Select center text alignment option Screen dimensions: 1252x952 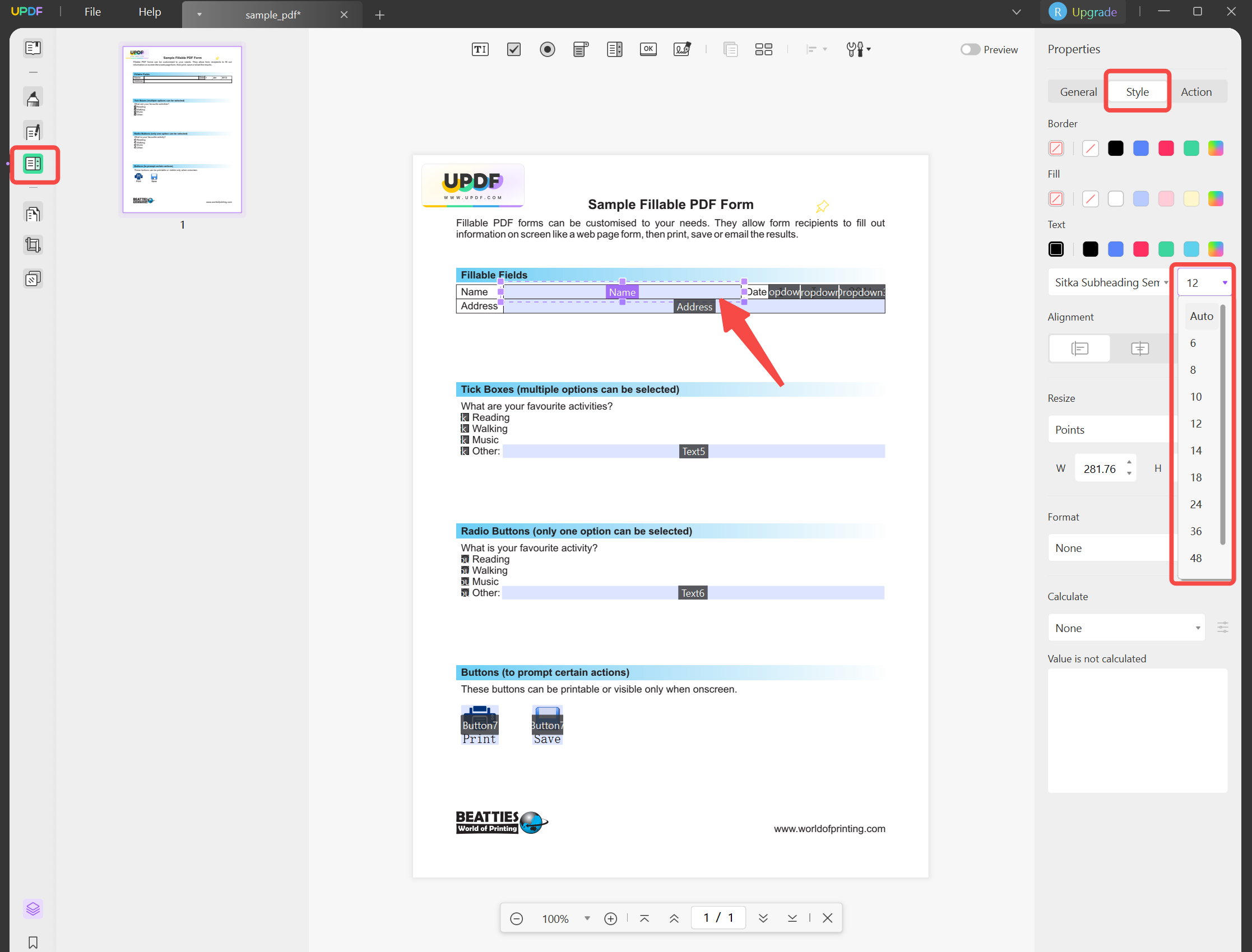(1139, 348)
